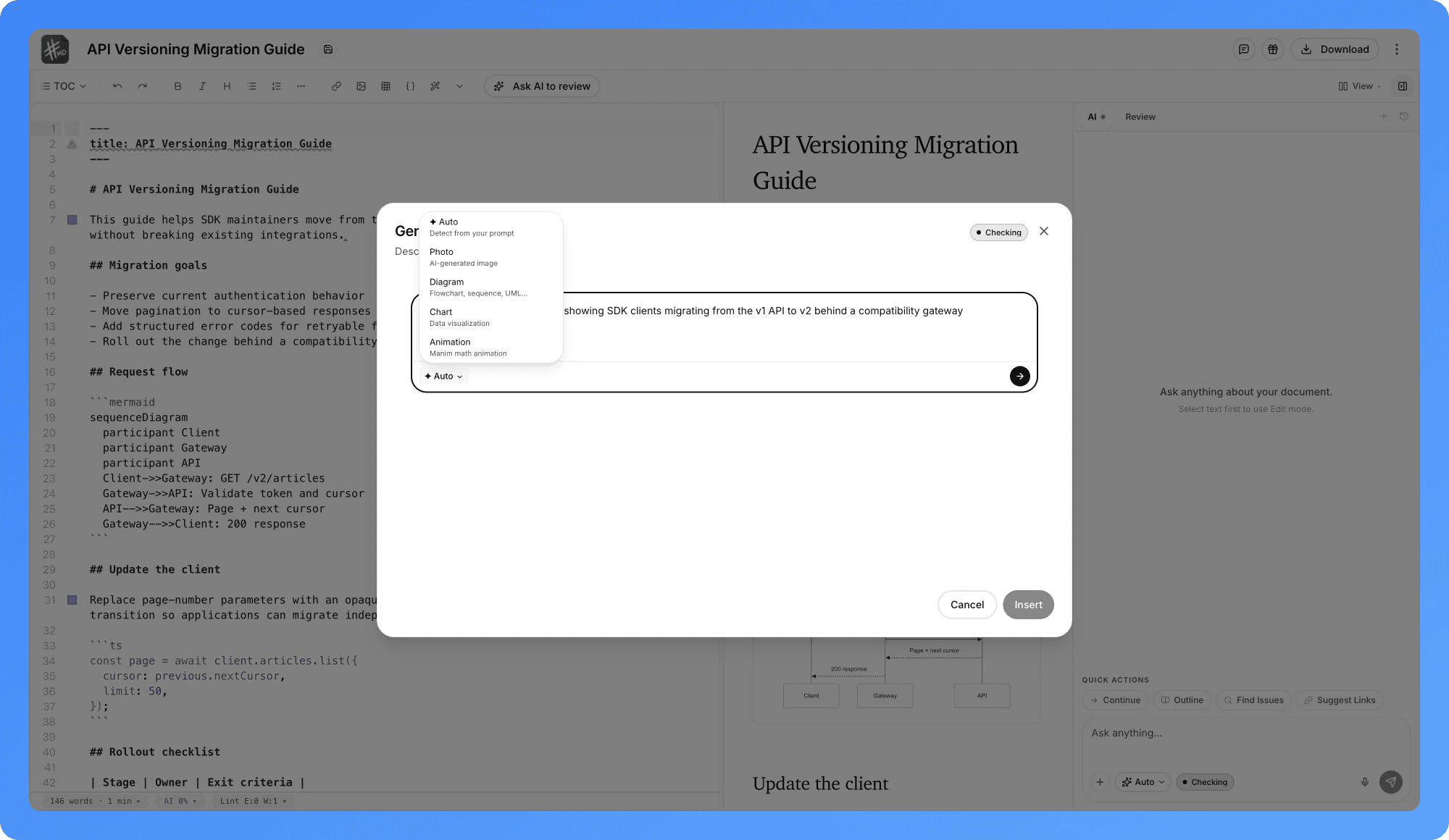This screenshot has width=1449, height=840.
Task: Insert a bulleted list
Action: [251, 86]
